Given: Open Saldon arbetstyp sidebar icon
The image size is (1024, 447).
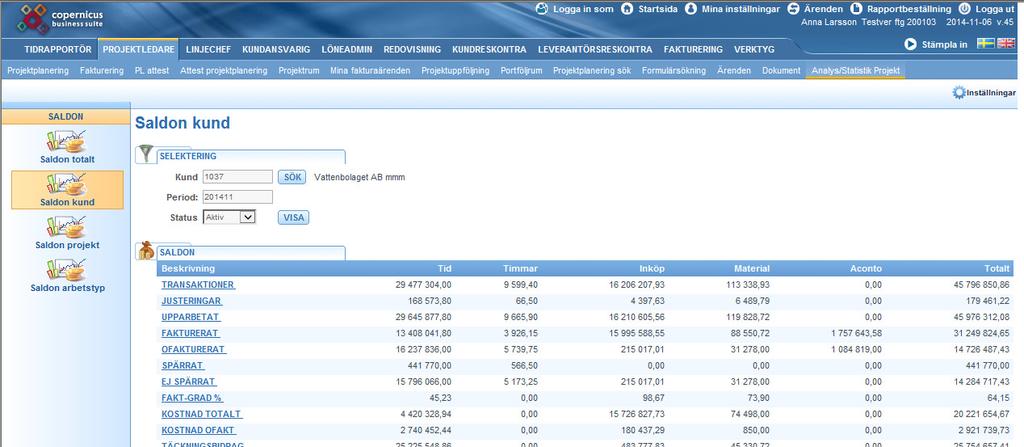Looking at the screenshot, I should (x=67, y=270).
